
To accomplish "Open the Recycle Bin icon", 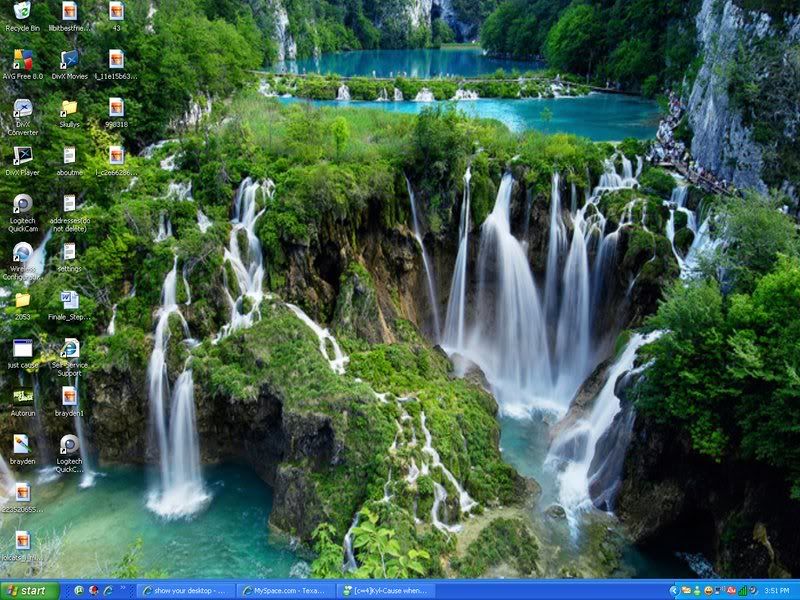I will point(22,12).
